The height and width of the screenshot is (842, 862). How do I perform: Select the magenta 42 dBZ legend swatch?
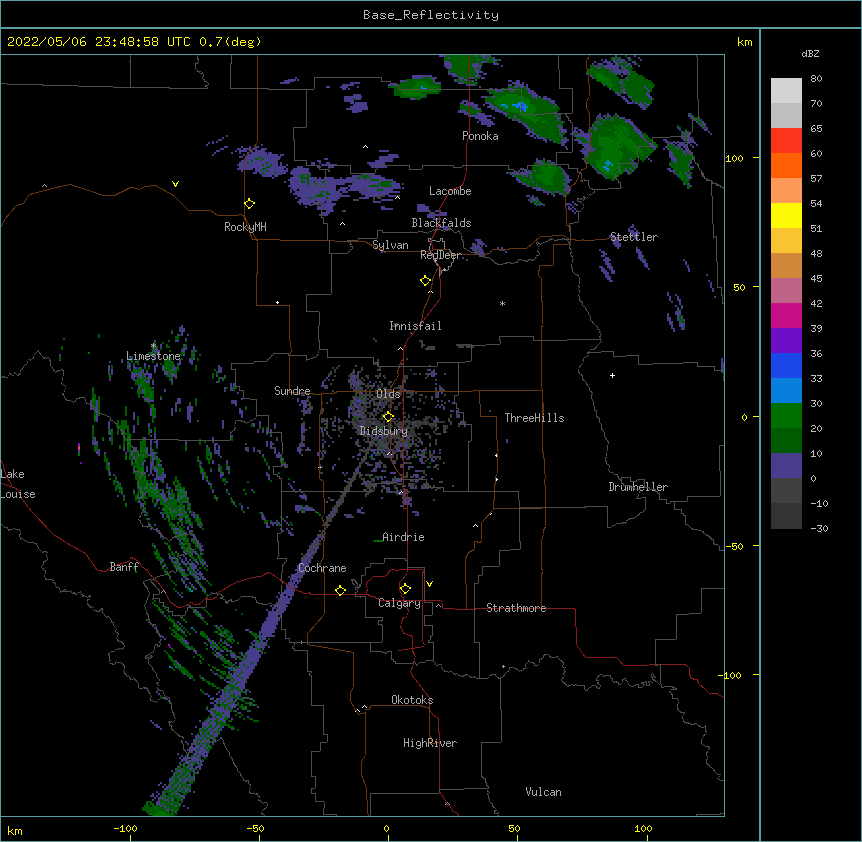point(786,315)
